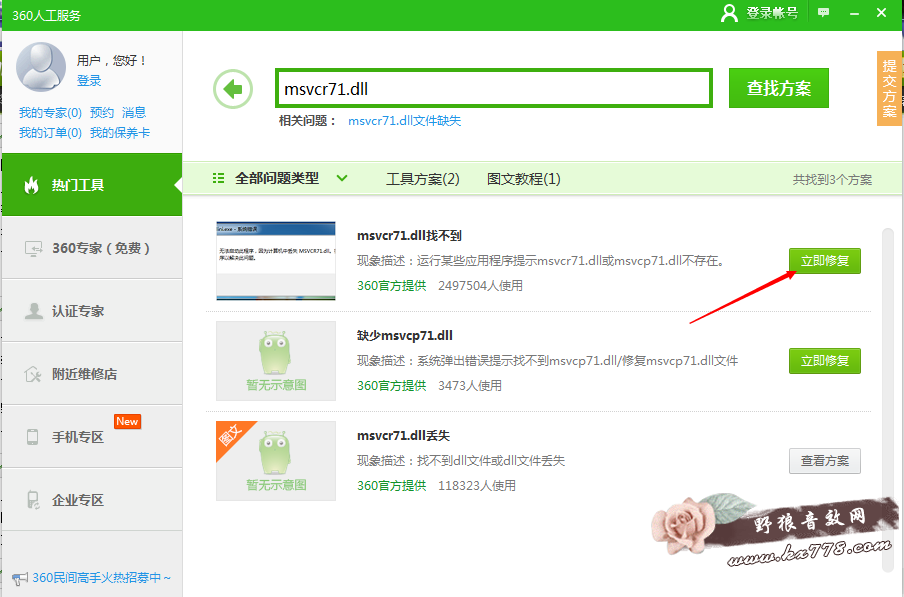Click 360民间高手火热招募中 link

101,577
